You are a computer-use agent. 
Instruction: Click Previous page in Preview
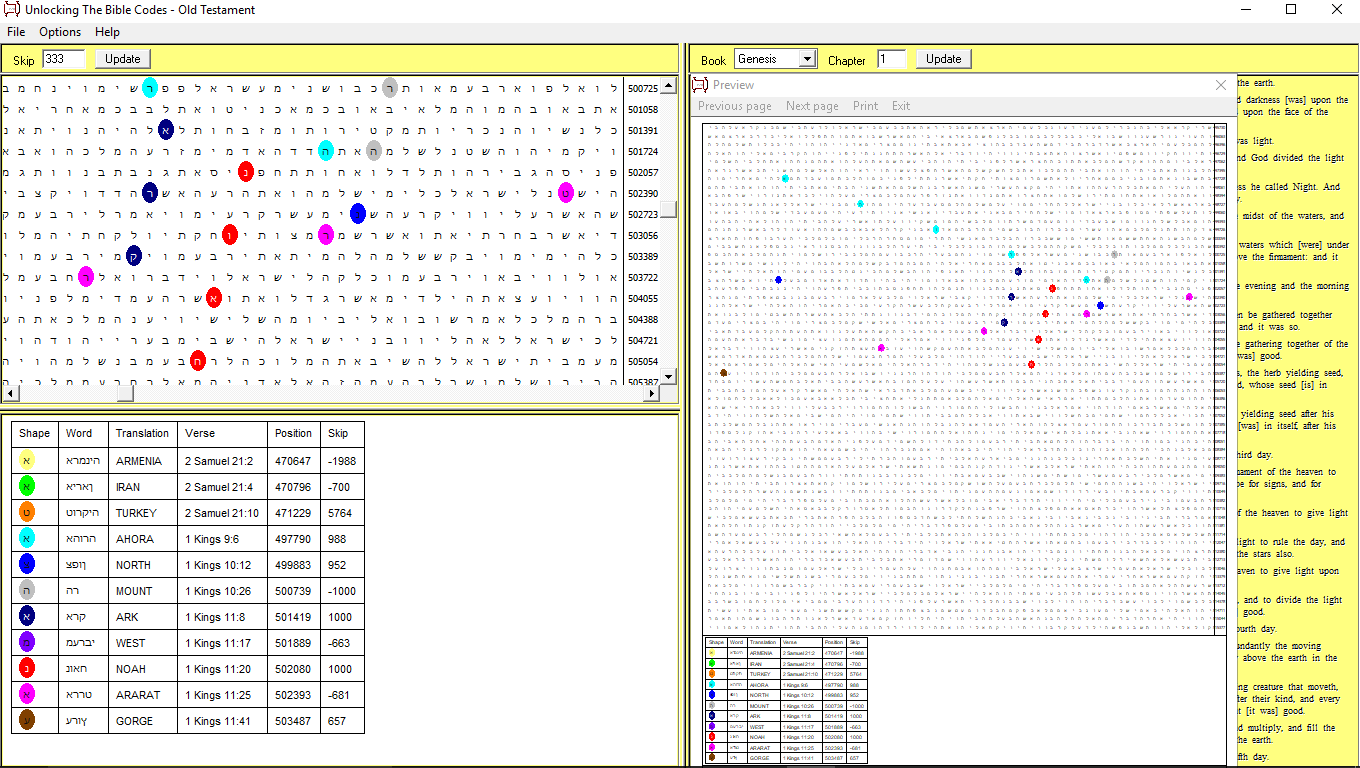click(x=735, y=106)
